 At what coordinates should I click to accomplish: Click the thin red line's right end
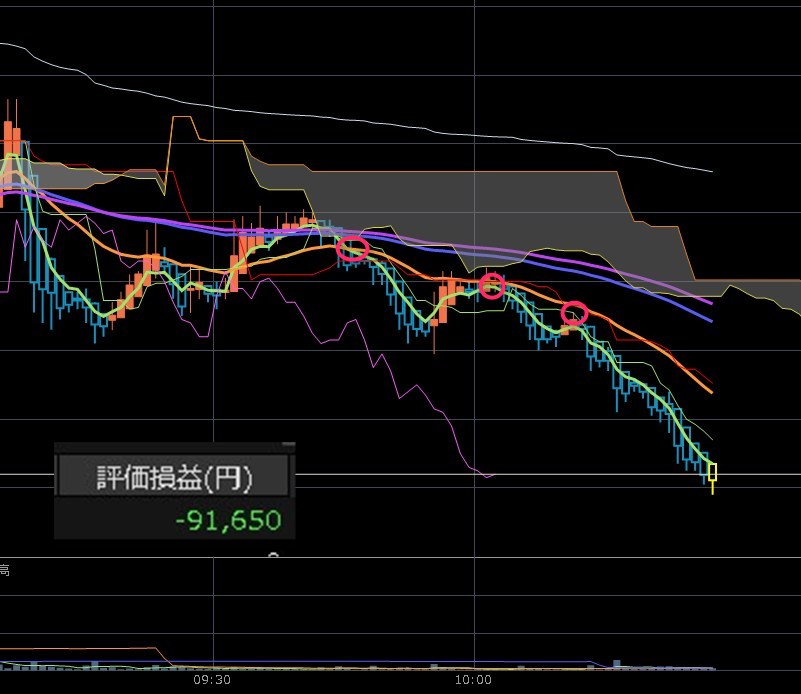click(713, 385)
